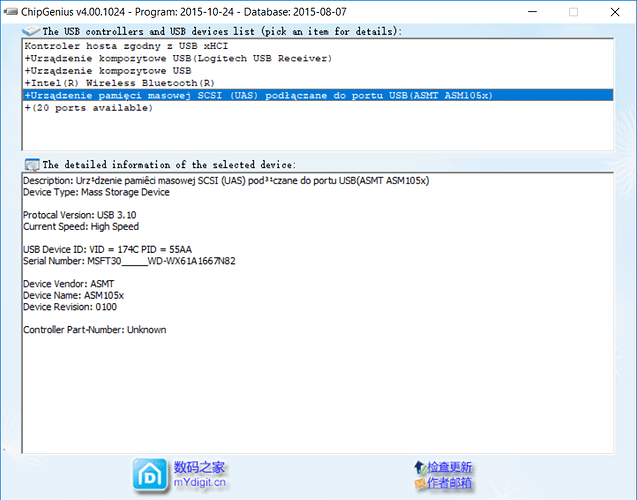The image size is (637, 500).
Task: Select the Logitech USB Receiver device
Action: point(318,58)
